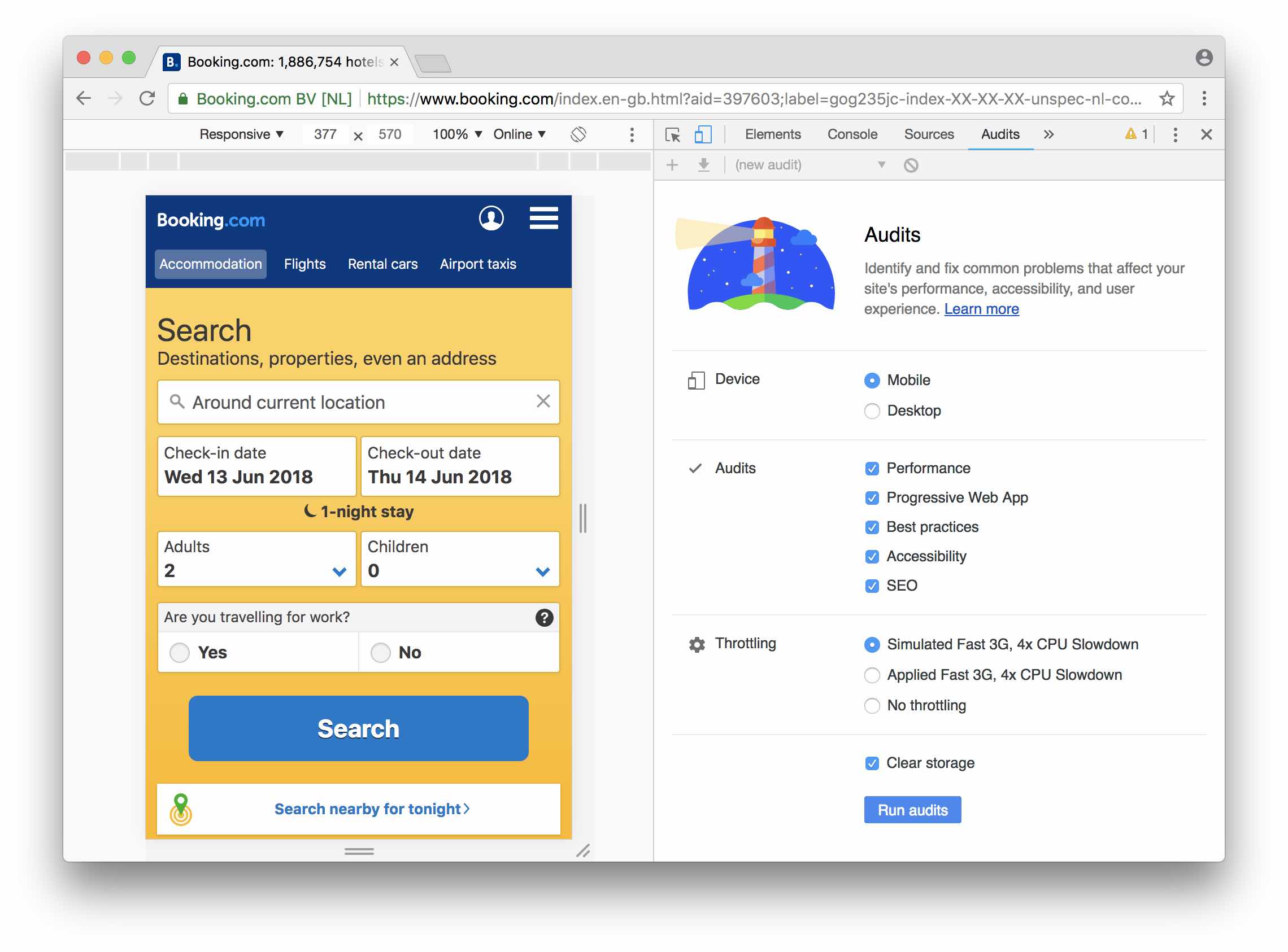Clear the destination field with X

point(543,401)
